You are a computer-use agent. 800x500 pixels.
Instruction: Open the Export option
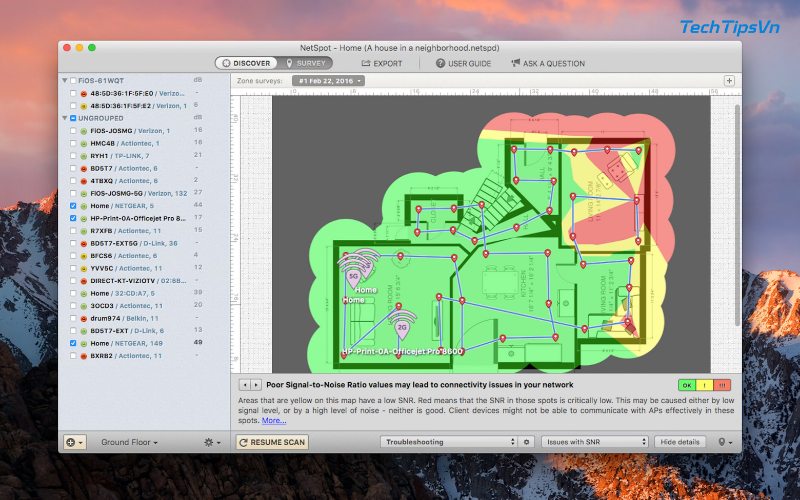[382, 63]
